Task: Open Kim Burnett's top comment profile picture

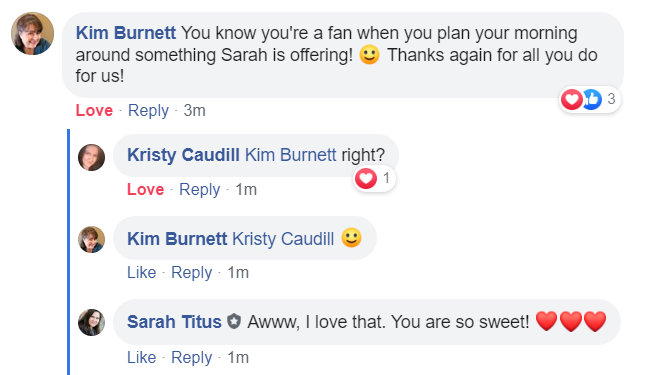Action: pos(32,34)
